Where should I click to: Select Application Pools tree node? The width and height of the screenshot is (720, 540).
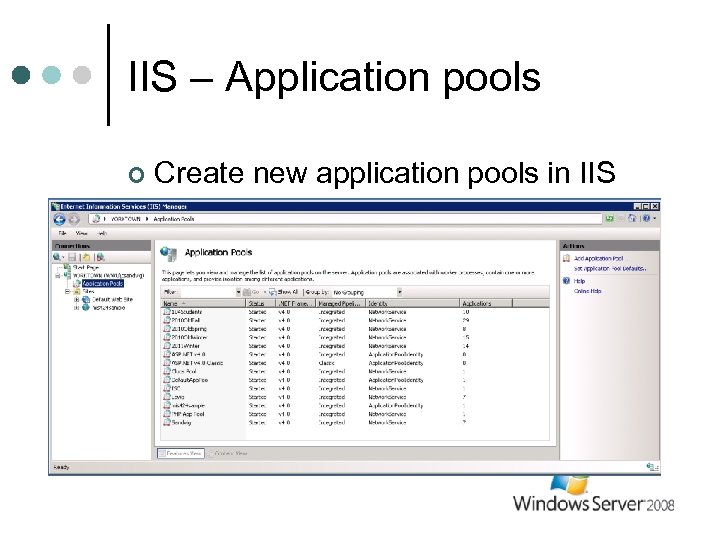pyautogui.click(x=102, y=283)
